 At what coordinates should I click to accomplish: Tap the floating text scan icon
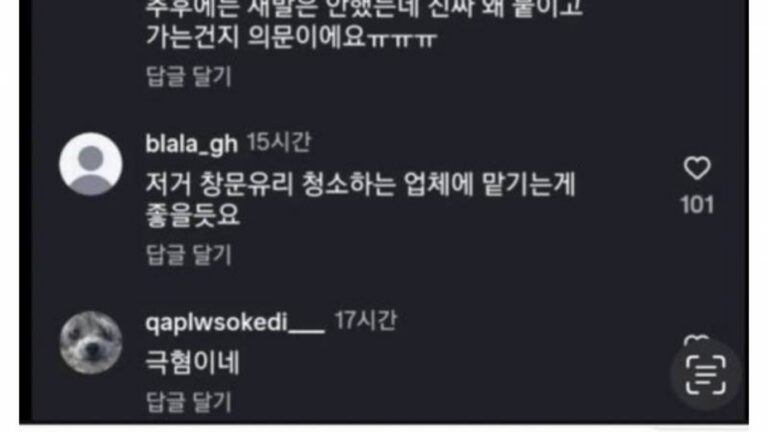(705, 375)
